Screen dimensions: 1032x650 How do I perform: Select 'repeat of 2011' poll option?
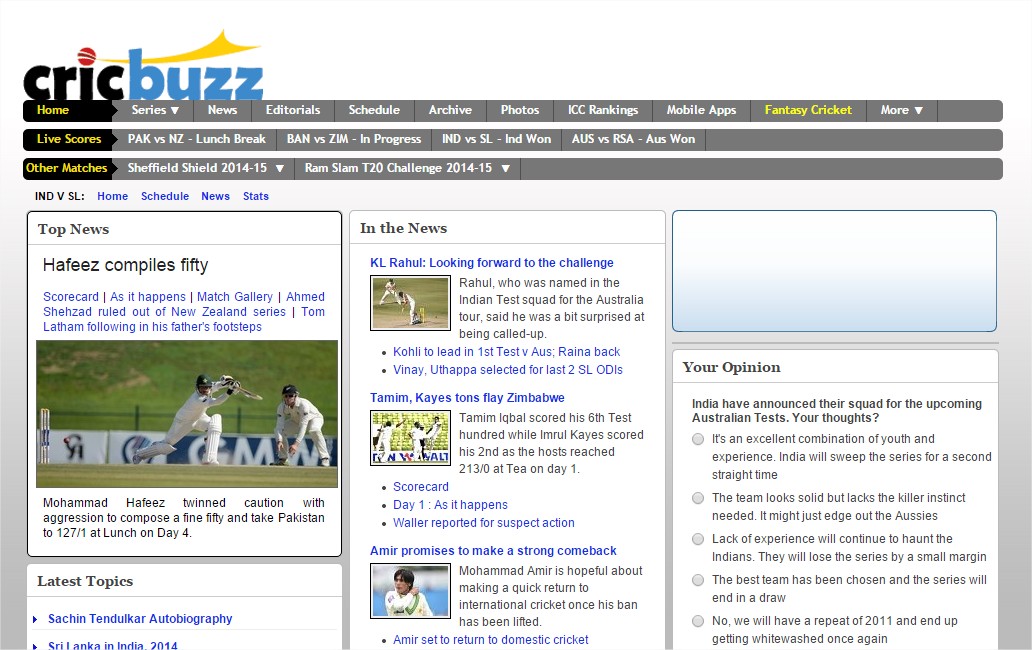click(x=698, y=620)
